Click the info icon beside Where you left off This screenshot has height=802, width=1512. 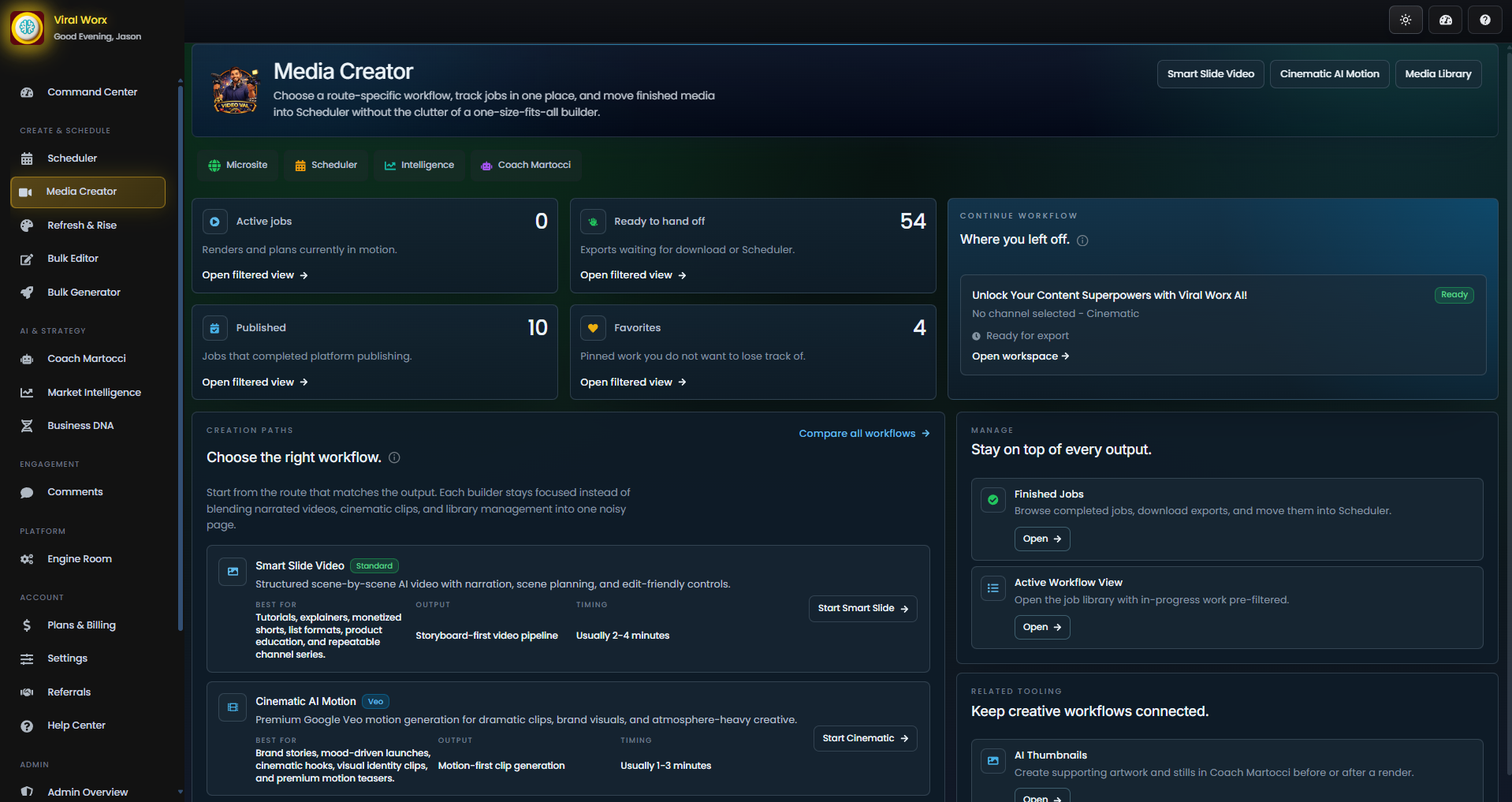(x=1082, y=241)
